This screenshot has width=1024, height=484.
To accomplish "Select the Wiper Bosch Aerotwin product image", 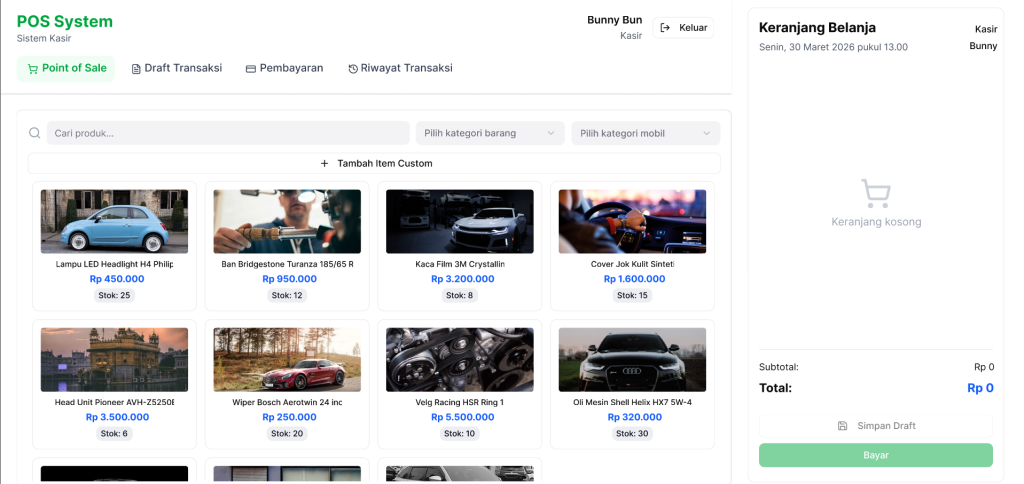I will pos(287,359).
